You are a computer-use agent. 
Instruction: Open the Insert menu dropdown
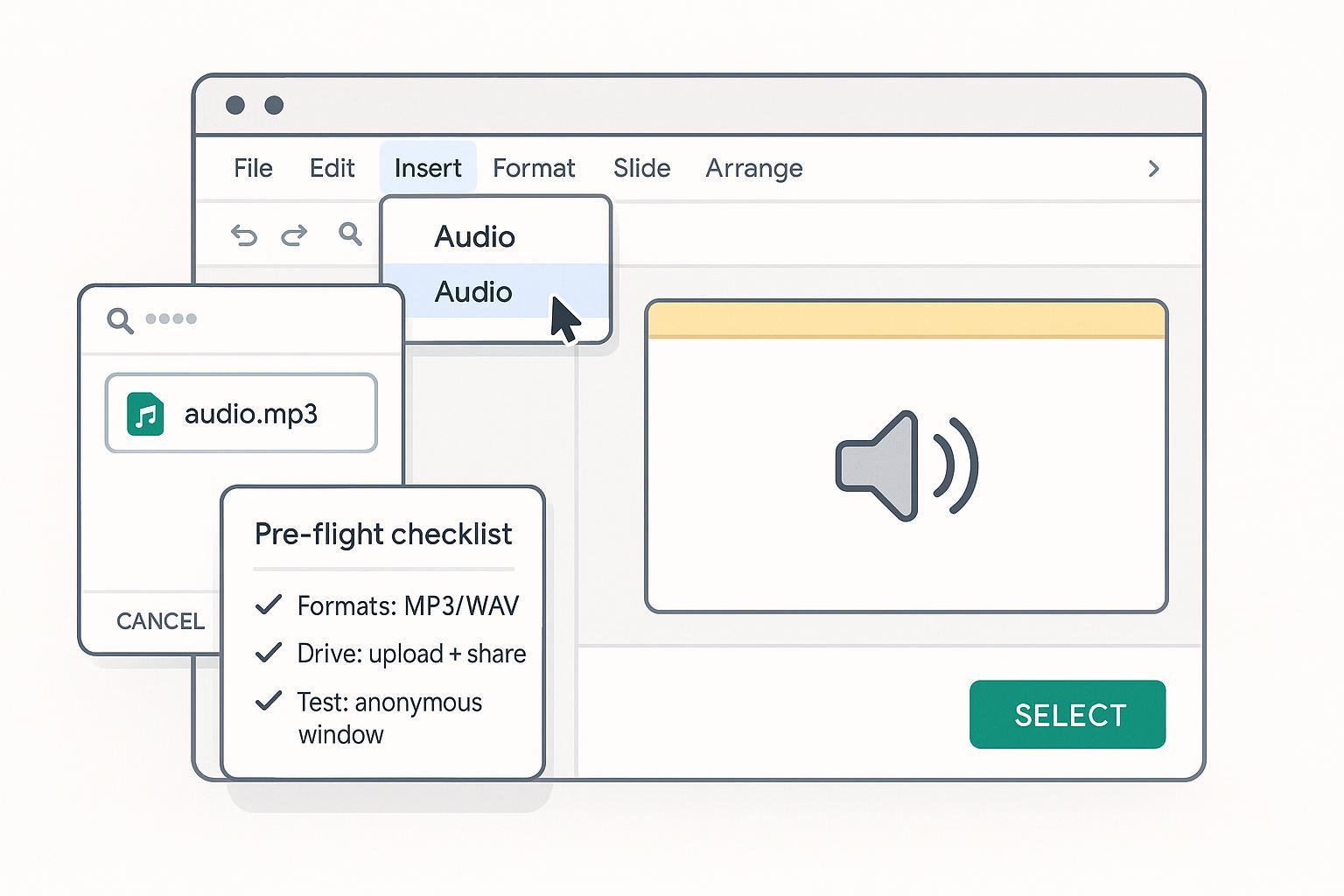click(x=428, y=168)
